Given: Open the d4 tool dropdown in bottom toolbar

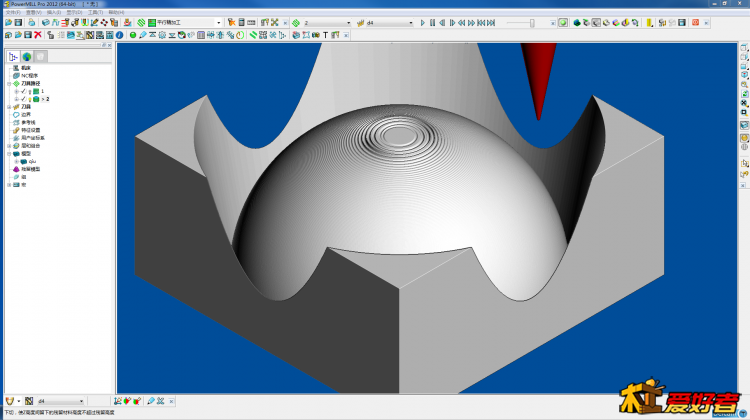Looking at the screenshot, I should pyautogui.click(x=81, y=401).
